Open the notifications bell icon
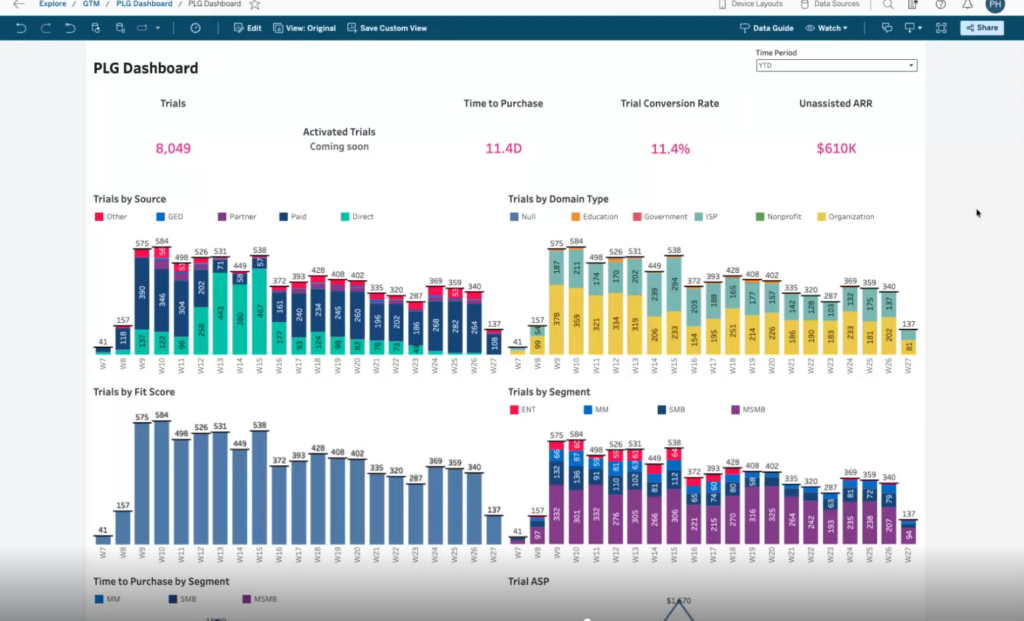The image size is (1024, 621). pyautogui.click(x=967, y=5)
